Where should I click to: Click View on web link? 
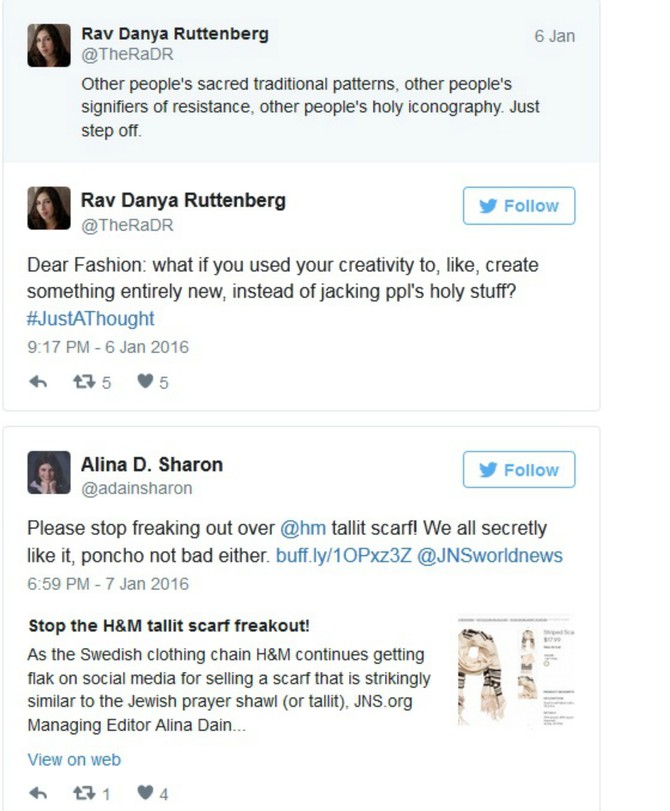[x=74, y=759]
